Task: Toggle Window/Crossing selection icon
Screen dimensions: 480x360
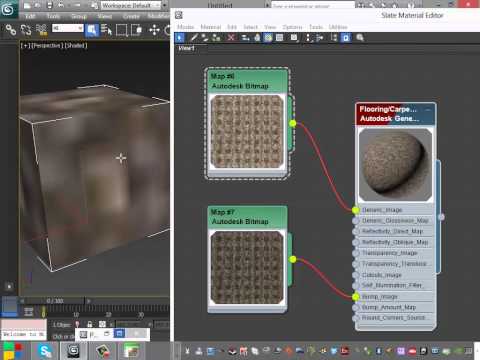Action: pos(136,30)
